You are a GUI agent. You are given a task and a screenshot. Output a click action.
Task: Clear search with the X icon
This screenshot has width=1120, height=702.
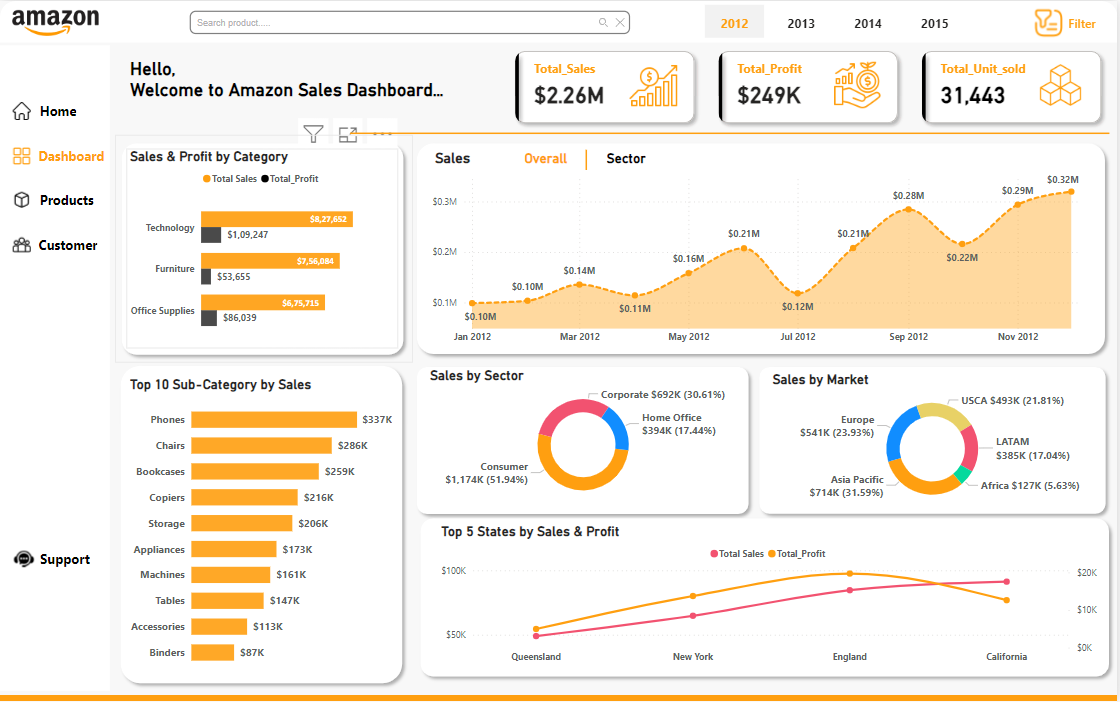pos(620,22)
